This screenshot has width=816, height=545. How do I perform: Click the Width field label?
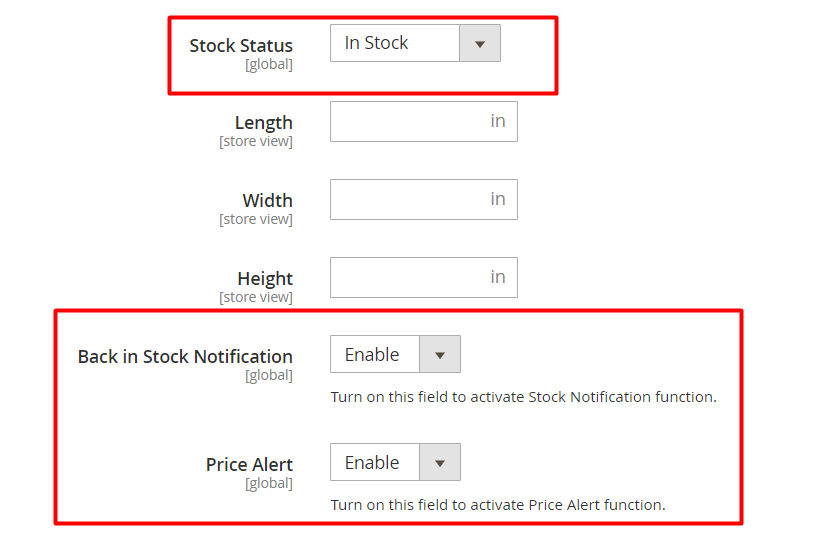point(267,201)
